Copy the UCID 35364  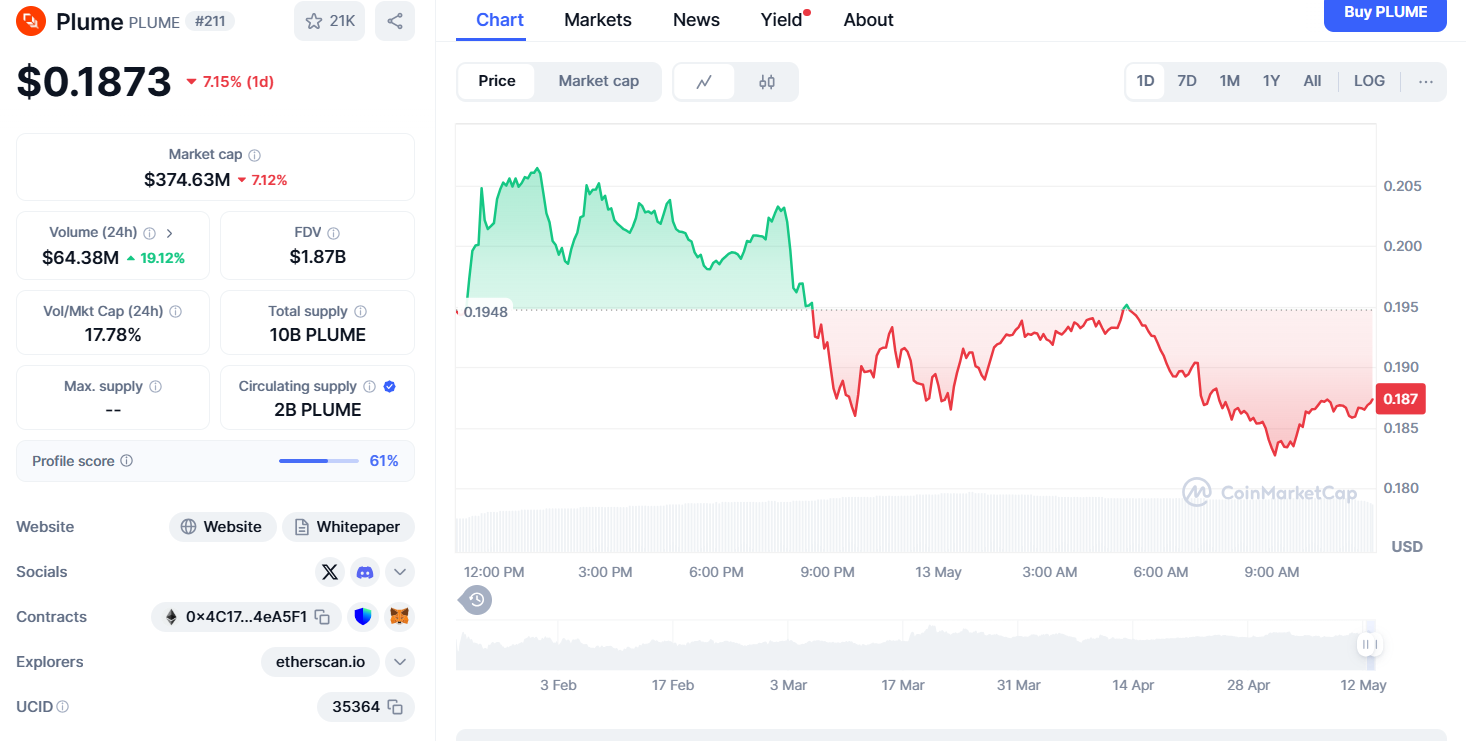point(395,707)
